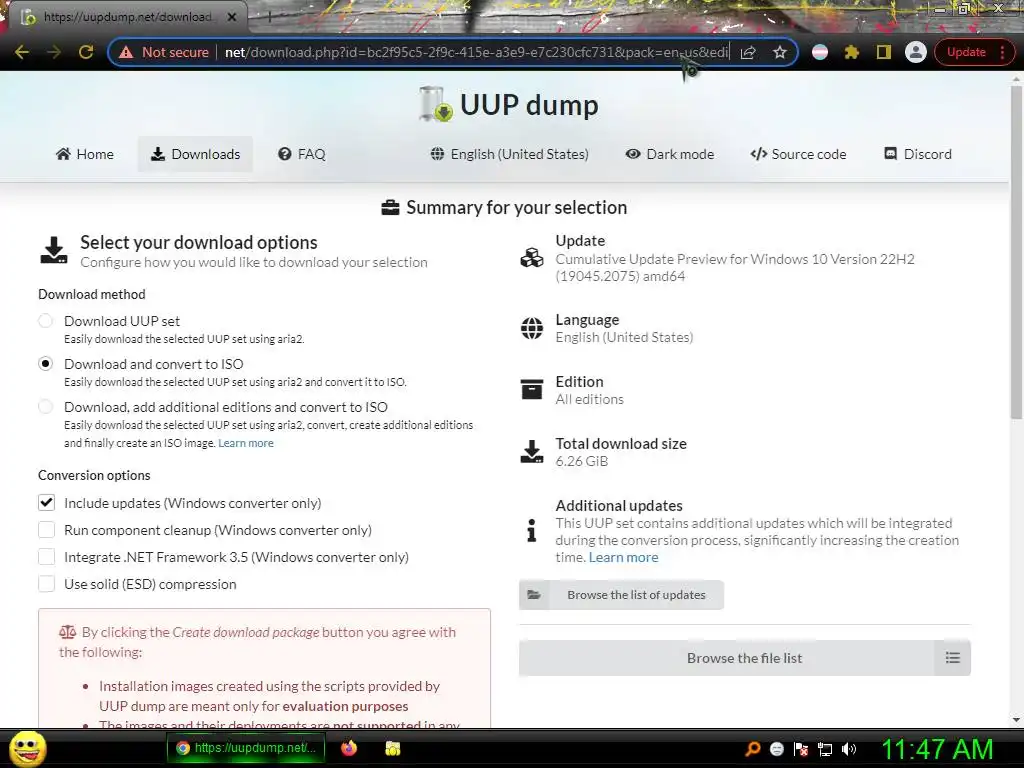Open Learn more link under additional editions
Image resolution: width=1024 pixels, height=768 pixels.
click(246, 443)
